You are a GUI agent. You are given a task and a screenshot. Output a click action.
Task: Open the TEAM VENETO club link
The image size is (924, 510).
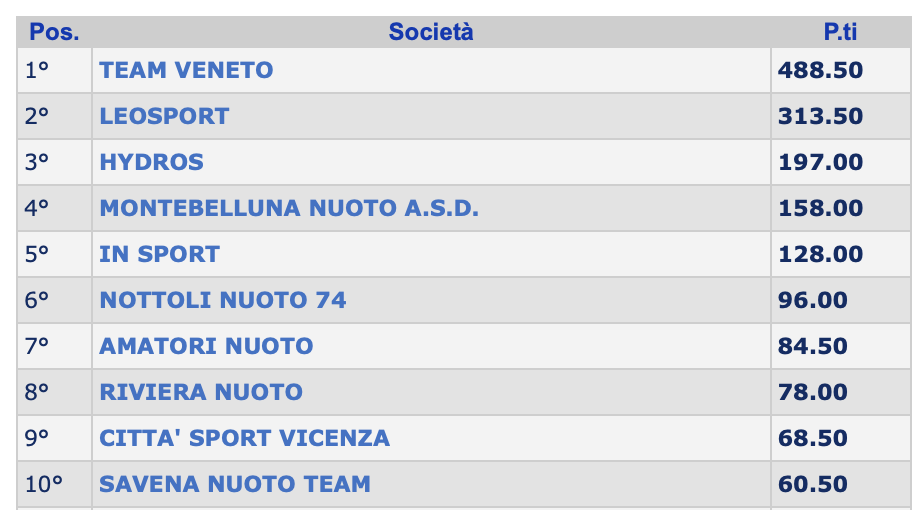click(186, 70)
